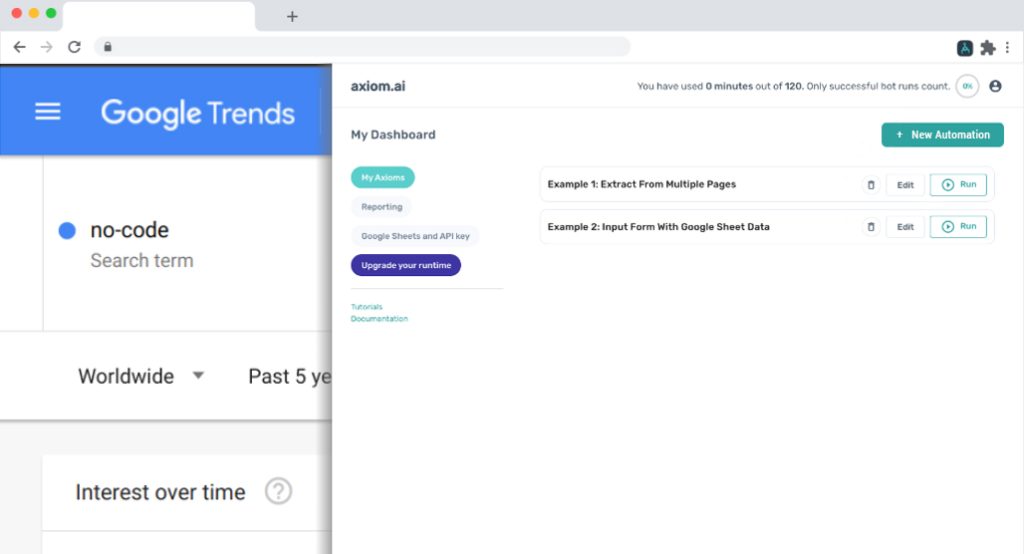
Task: Click the browser back arrow
Action: tap(20, 47)
